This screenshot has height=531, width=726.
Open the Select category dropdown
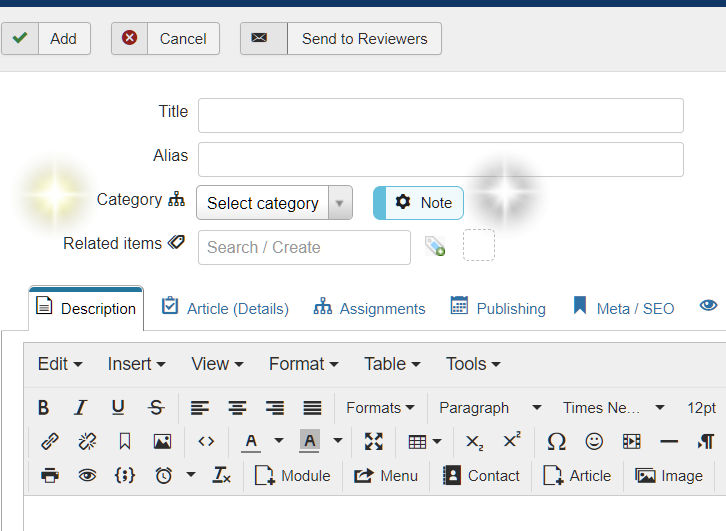pos(275,203)
